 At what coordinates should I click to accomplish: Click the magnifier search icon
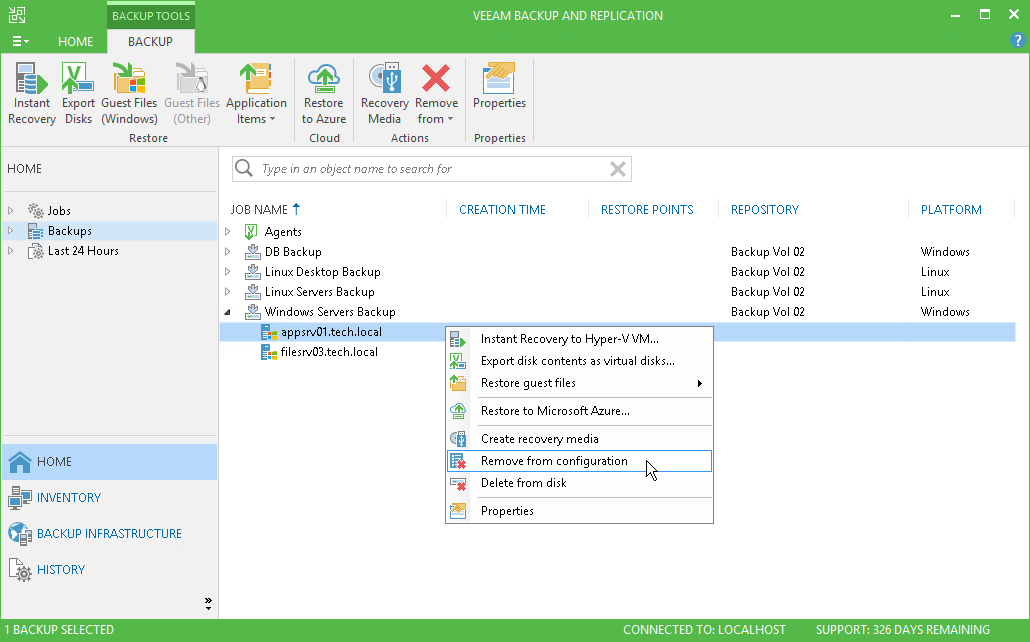coord(244,168)
